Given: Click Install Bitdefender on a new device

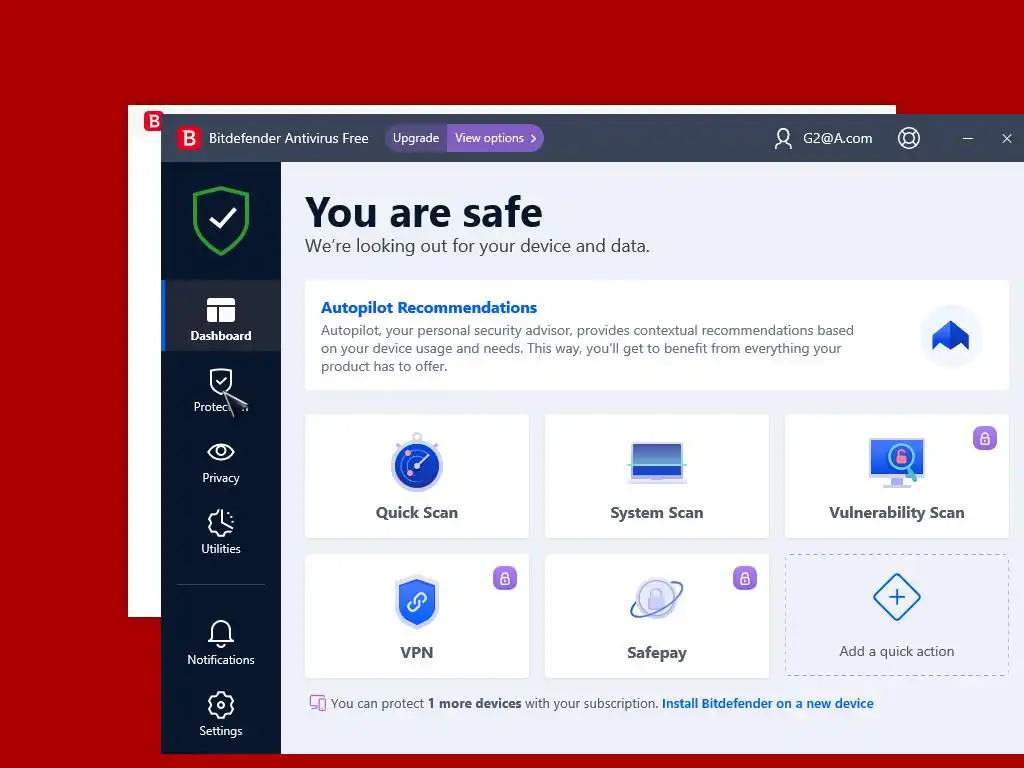Looking at the screenshot, I should [767, 703].
